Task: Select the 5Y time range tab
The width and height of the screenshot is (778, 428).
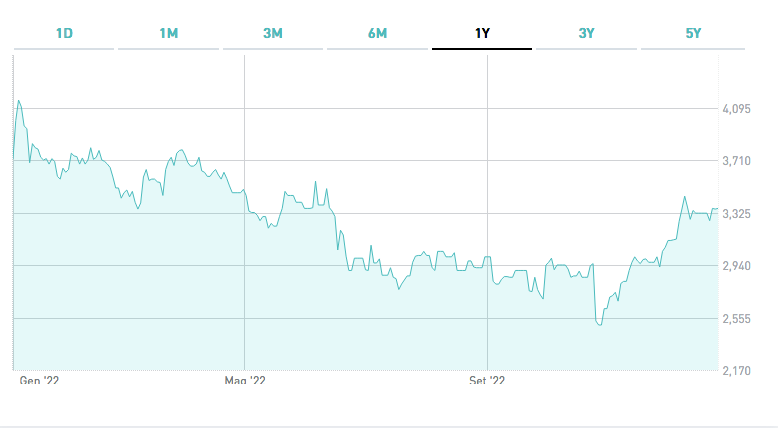Action: [693, 33]
